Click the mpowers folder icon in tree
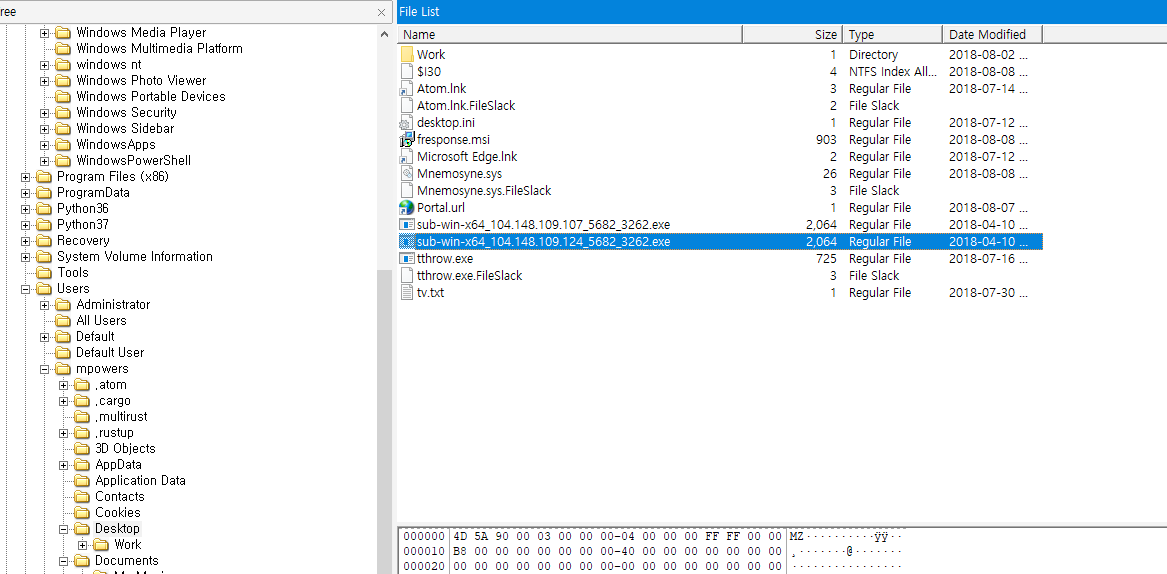 tap(63, 369)
